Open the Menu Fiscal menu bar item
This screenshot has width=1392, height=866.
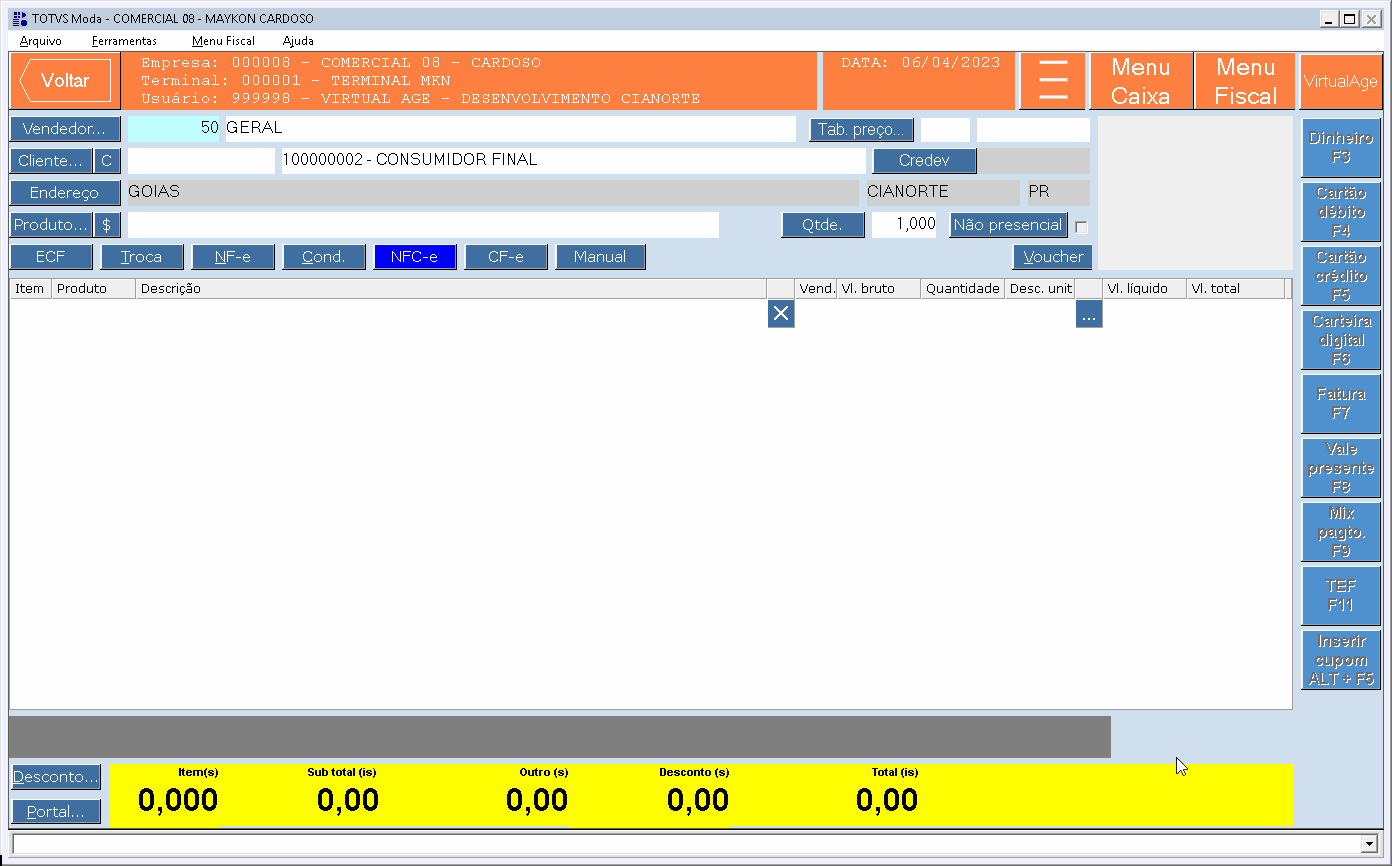point(224,41)
